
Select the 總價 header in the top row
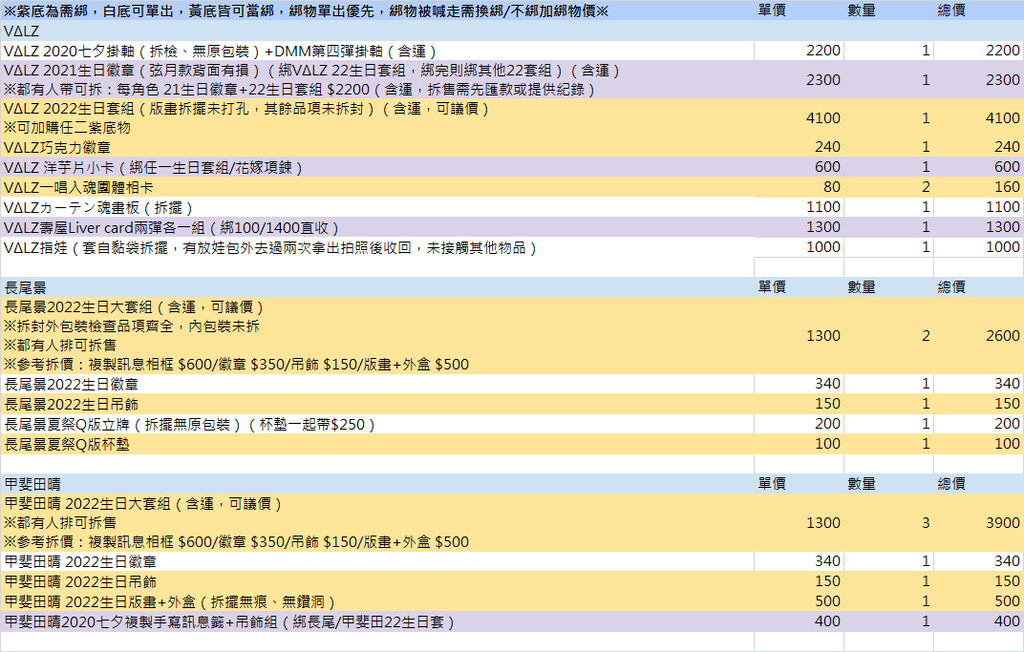[951, 10]
